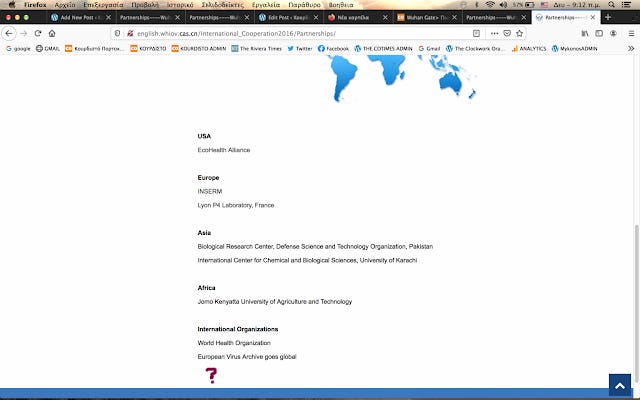640x400 pixels.
Task: Open the Βοήθεια menu
Action: (341, 5)
